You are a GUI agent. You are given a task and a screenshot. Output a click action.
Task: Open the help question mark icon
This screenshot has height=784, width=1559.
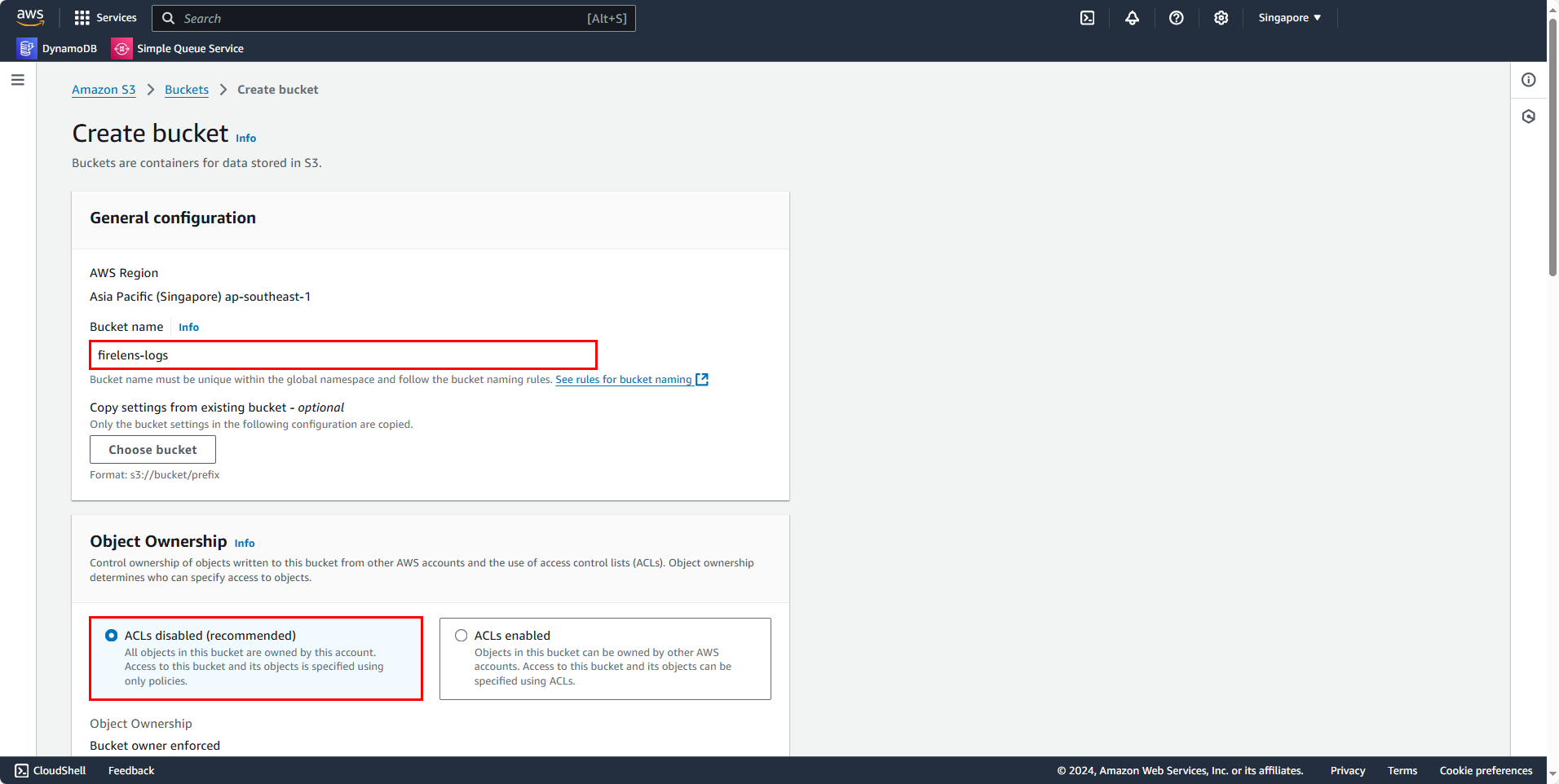tap(1176, 18)
